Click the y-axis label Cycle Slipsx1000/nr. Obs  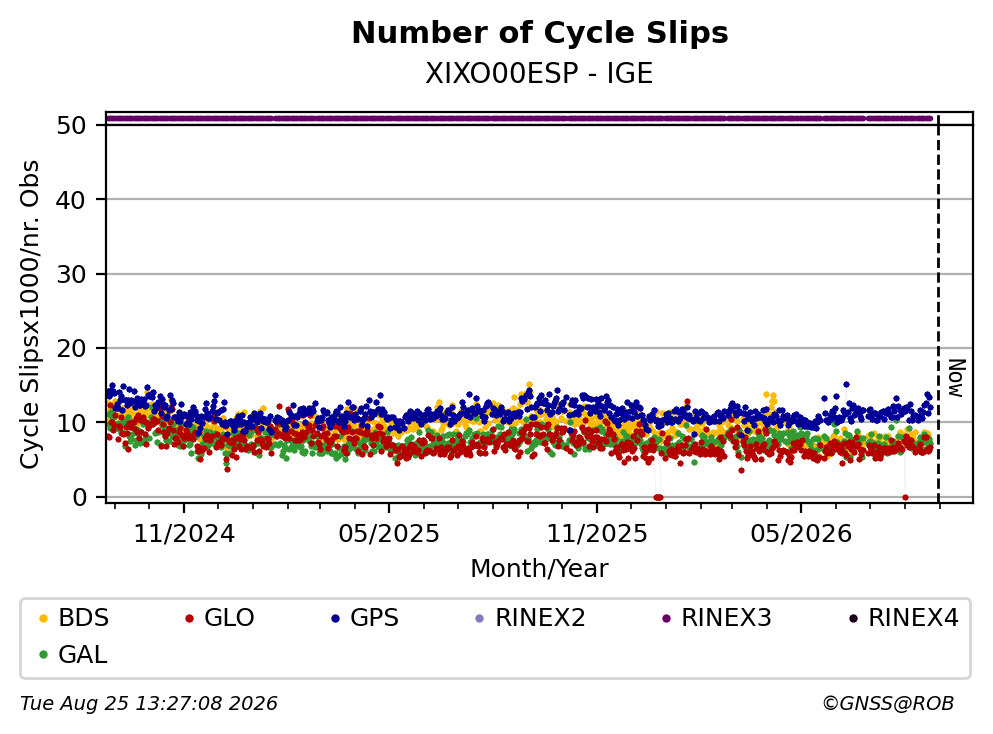pos(29,314)
